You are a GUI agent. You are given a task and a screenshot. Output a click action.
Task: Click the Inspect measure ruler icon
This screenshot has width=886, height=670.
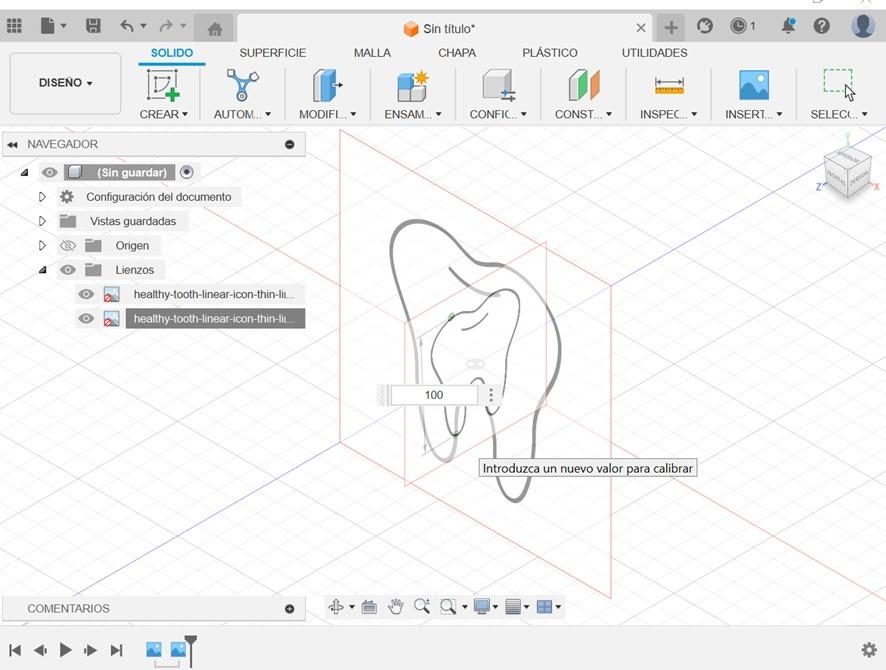pyautogui.click(x=669, y=85)
